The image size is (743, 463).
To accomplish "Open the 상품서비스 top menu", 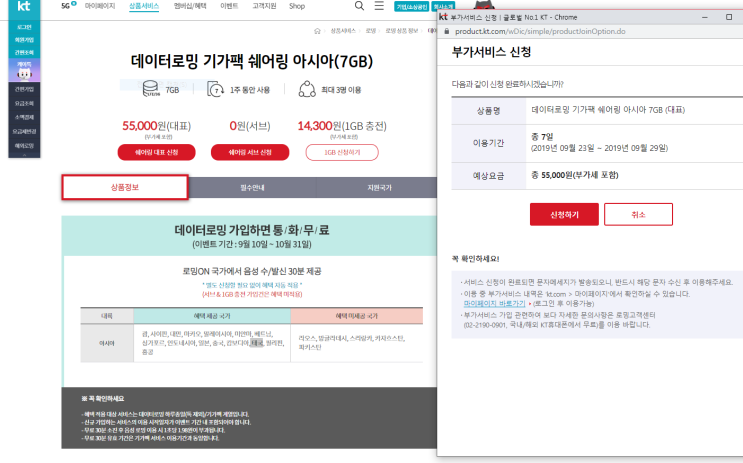I will click(144, 6).
